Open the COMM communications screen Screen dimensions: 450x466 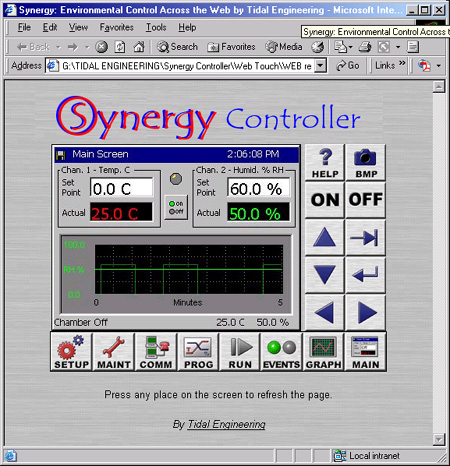pos(156,352)
